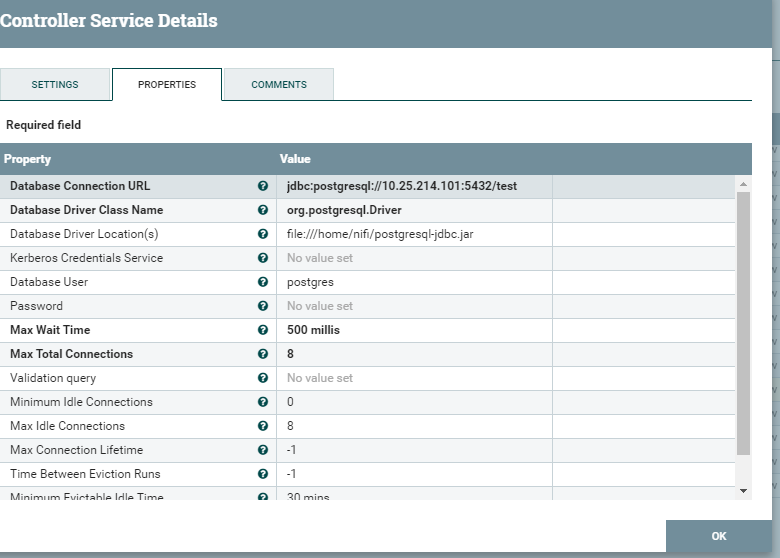Click the Minimum Idle Connections label

click(81, 402)
